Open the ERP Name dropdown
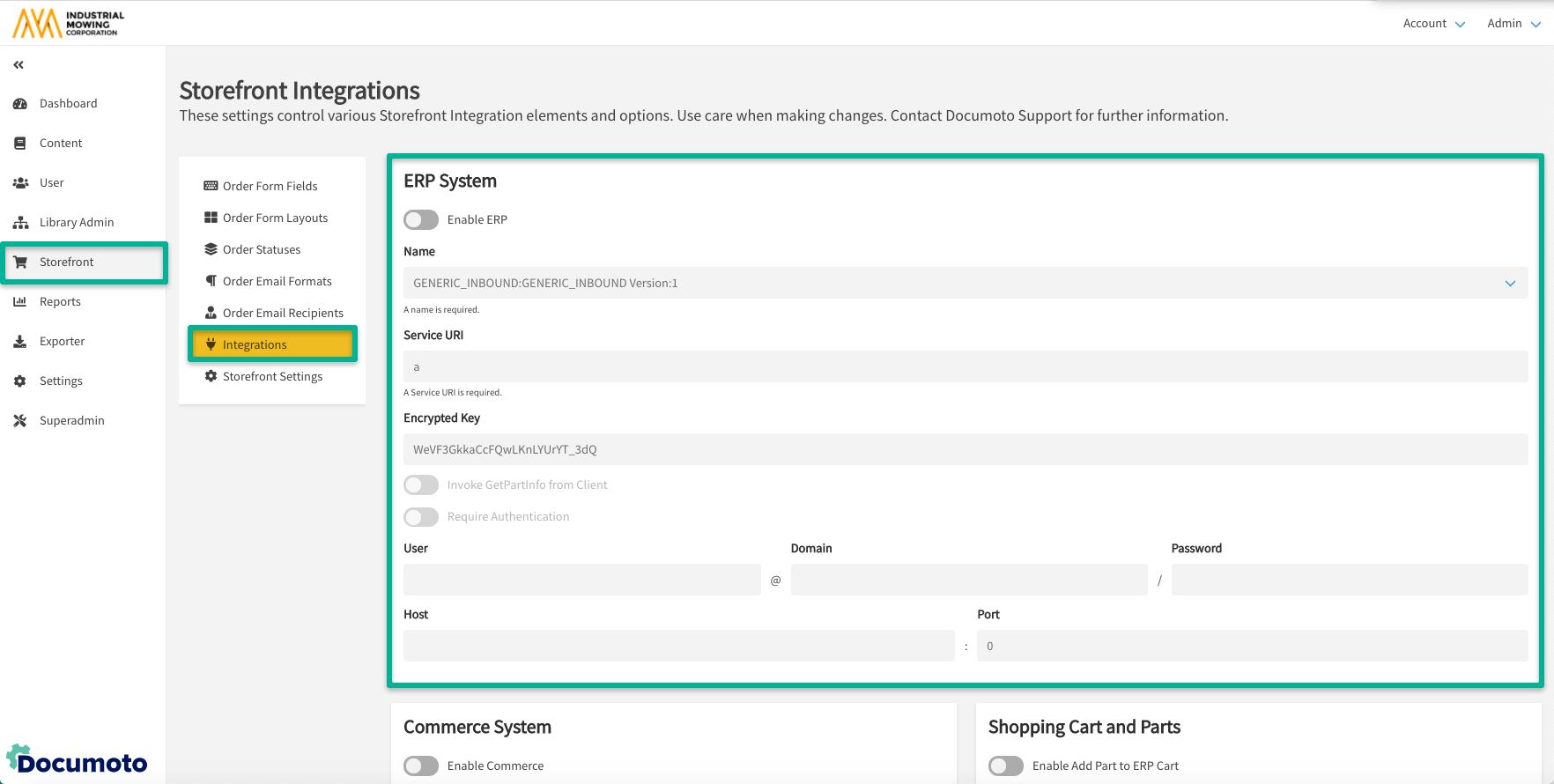This screenshot has height=784, width=1554. point(965,283)
